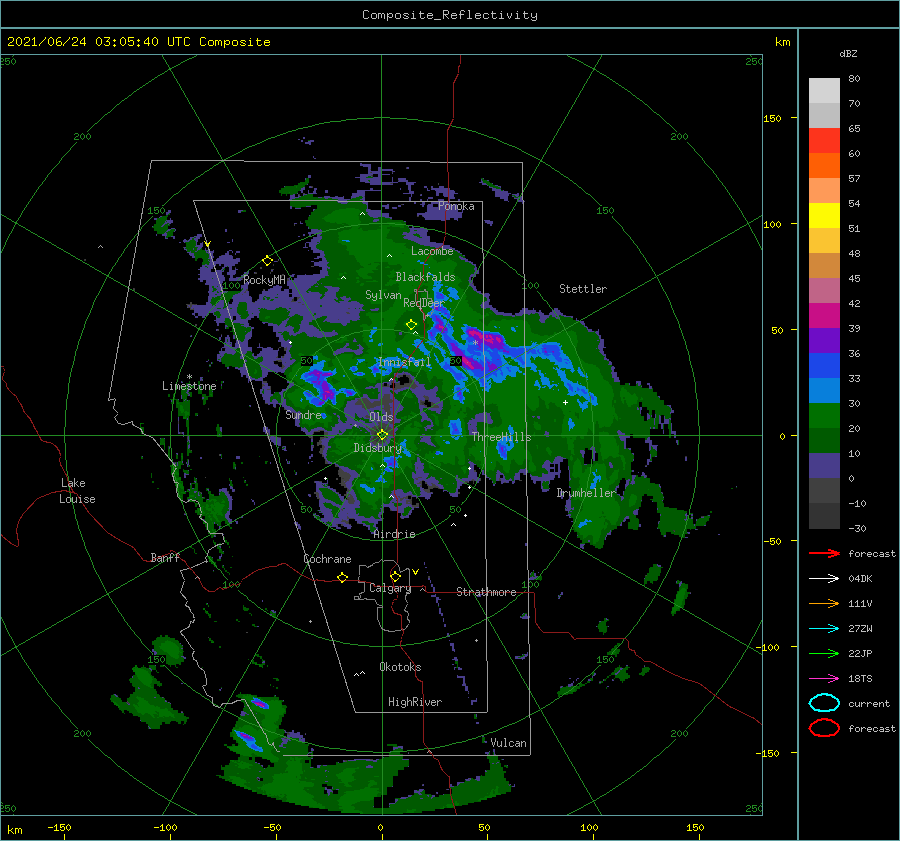Click the yellow diamond marker near RockyMH

pos(267,261)
